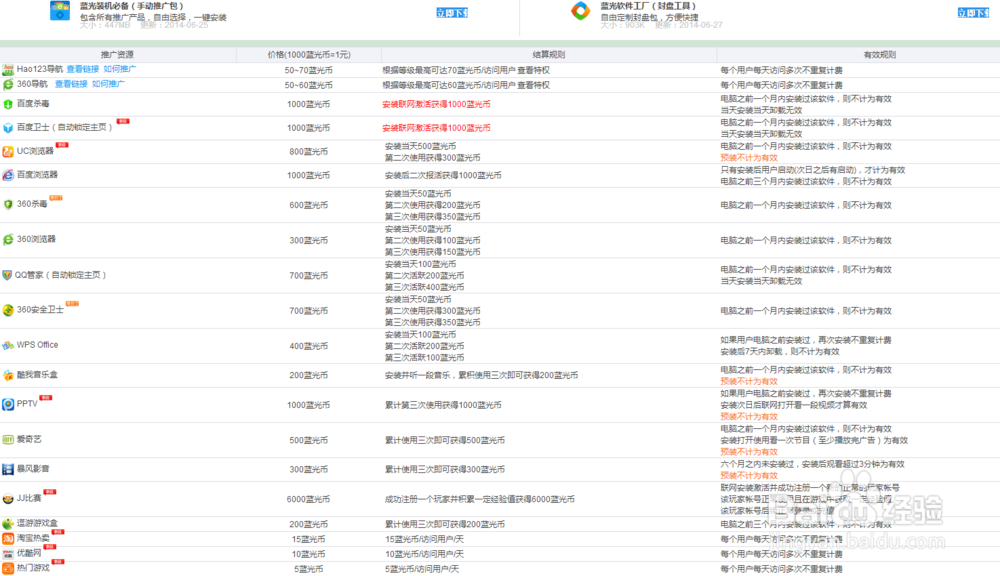Click 15蓝光币/访问用户/天 rule text
Image resolution: width=1000 pixels, height=576 pixels.
tap(424, 539)
